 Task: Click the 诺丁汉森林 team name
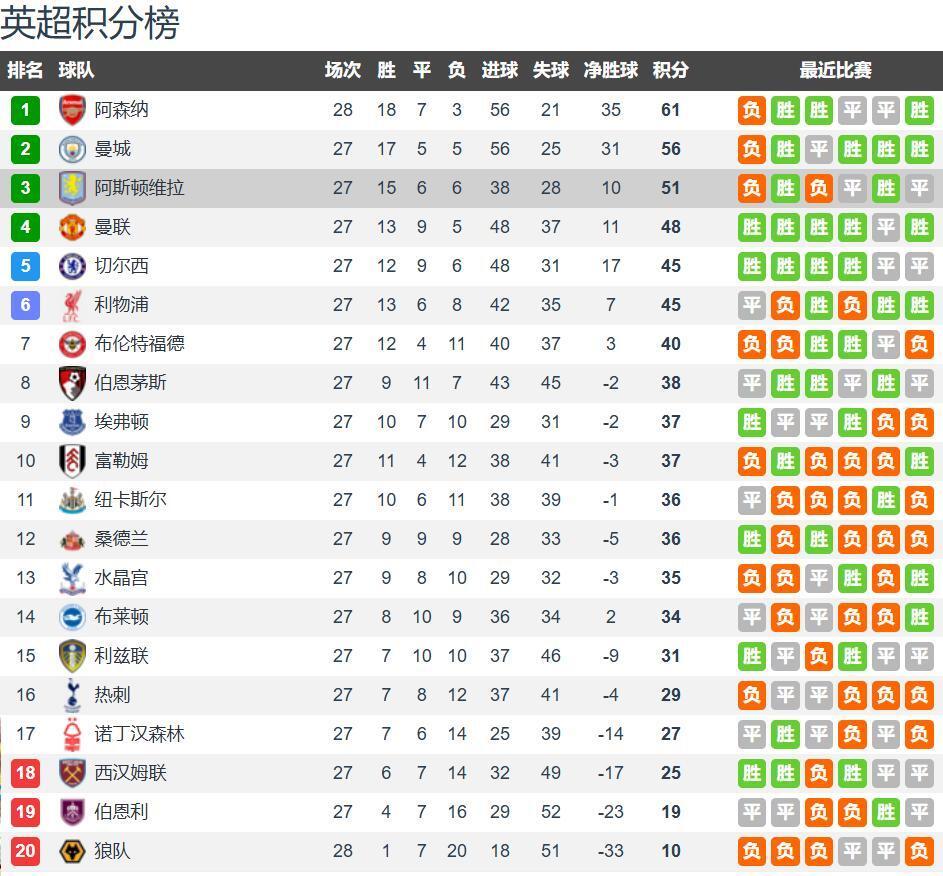(x=139, y=734)
